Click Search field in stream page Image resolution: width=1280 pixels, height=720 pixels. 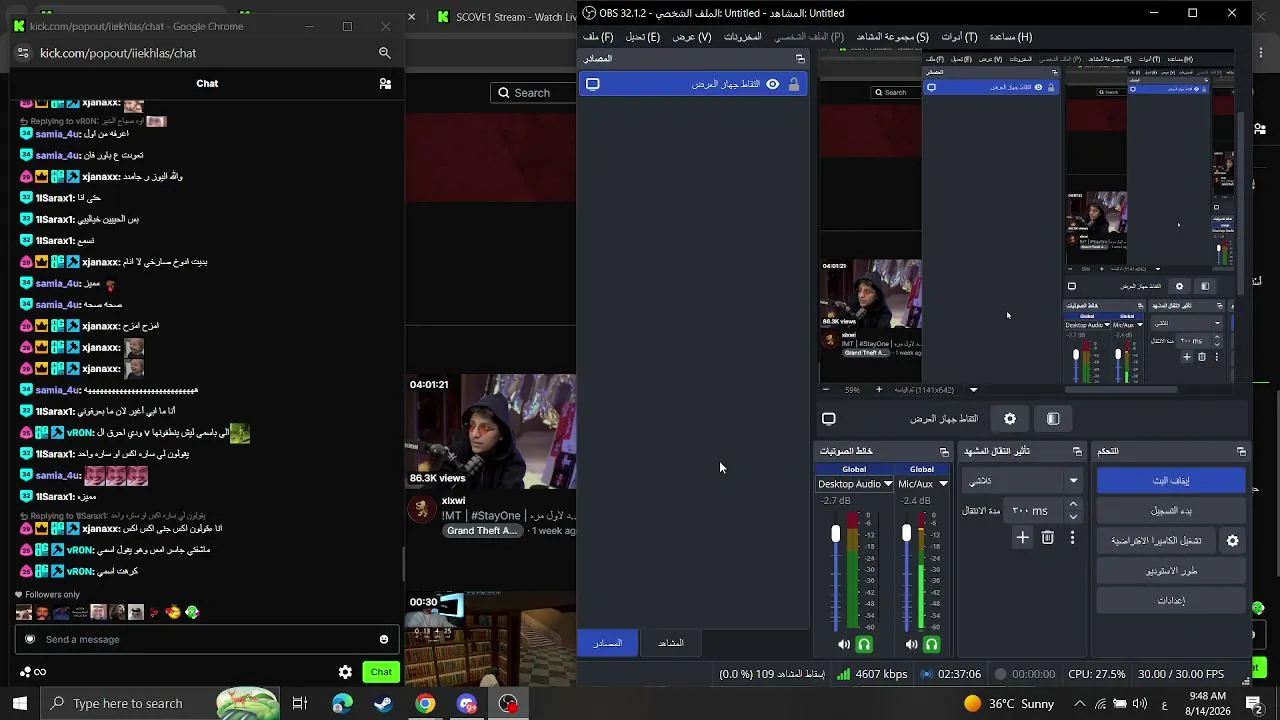coord(533,93)
